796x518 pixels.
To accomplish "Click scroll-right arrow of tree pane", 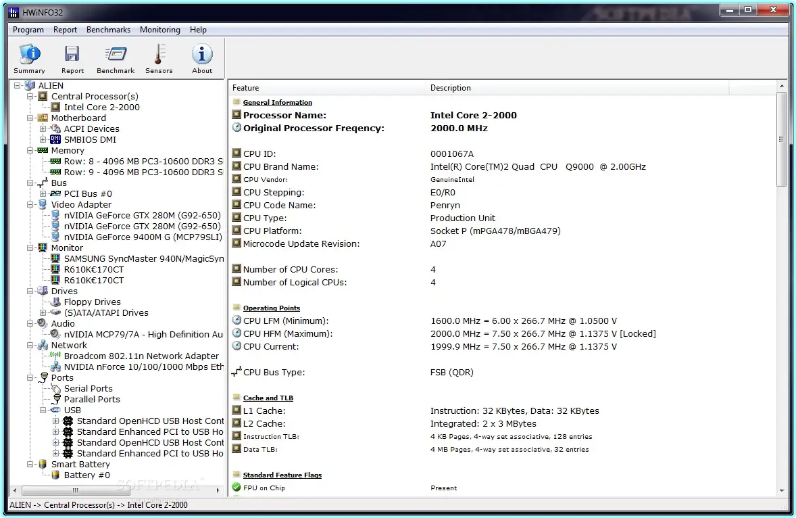I will point(218,490).
